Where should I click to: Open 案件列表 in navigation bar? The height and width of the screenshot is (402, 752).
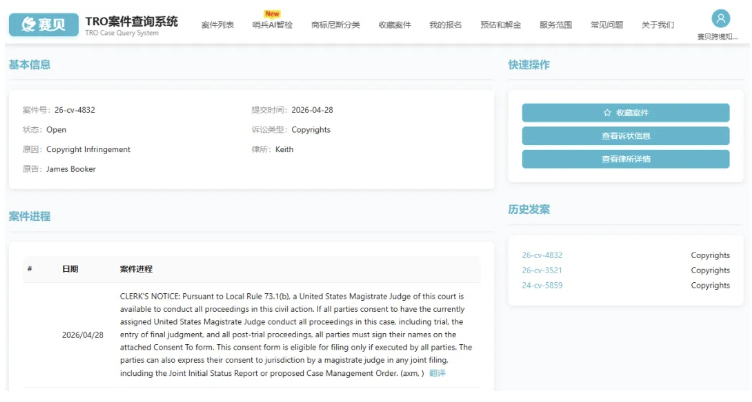[217, 25]
